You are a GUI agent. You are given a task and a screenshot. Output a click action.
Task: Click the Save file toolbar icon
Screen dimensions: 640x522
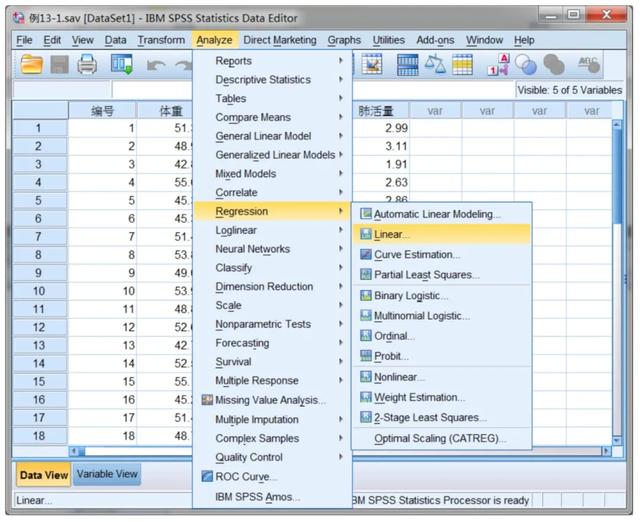click(60, 65)
